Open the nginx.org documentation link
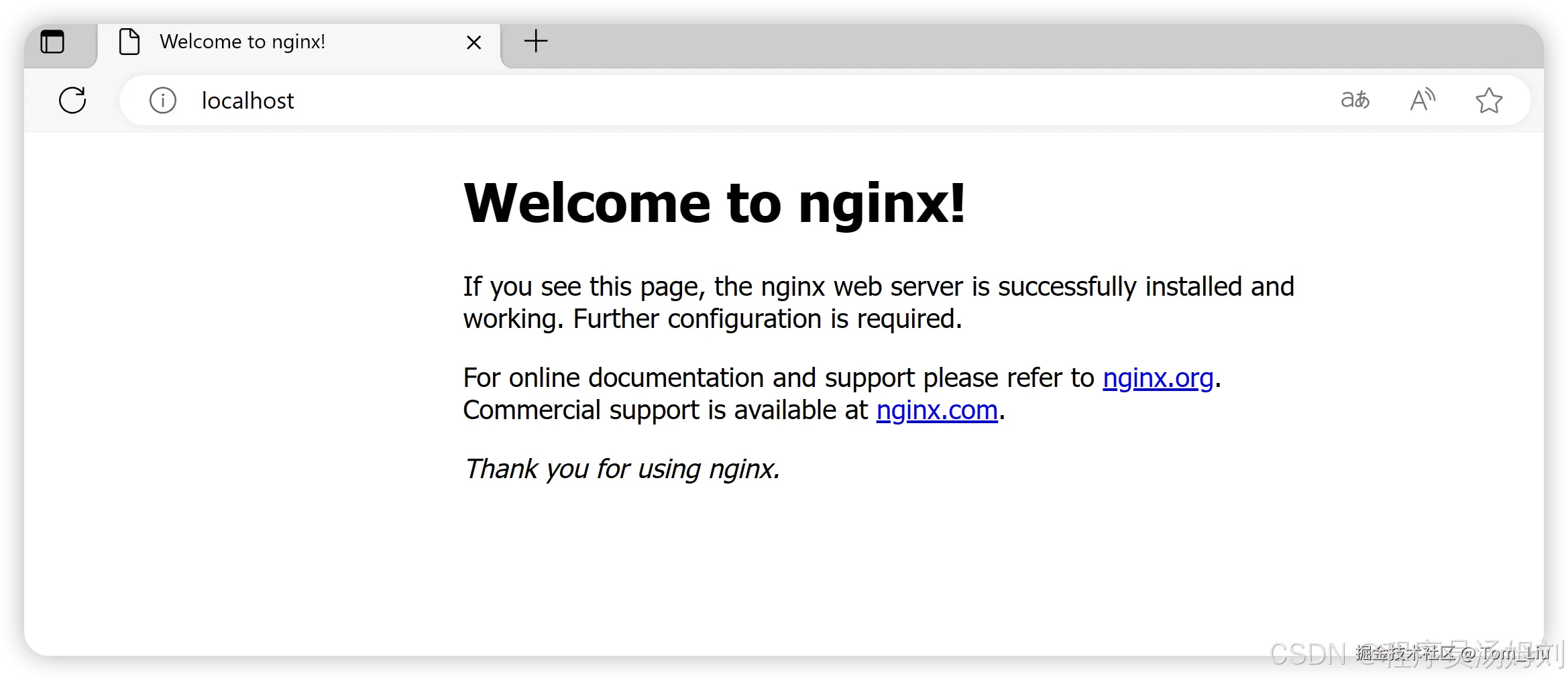The width and height of the screenshot is (1568, 680). (1158, 378)
